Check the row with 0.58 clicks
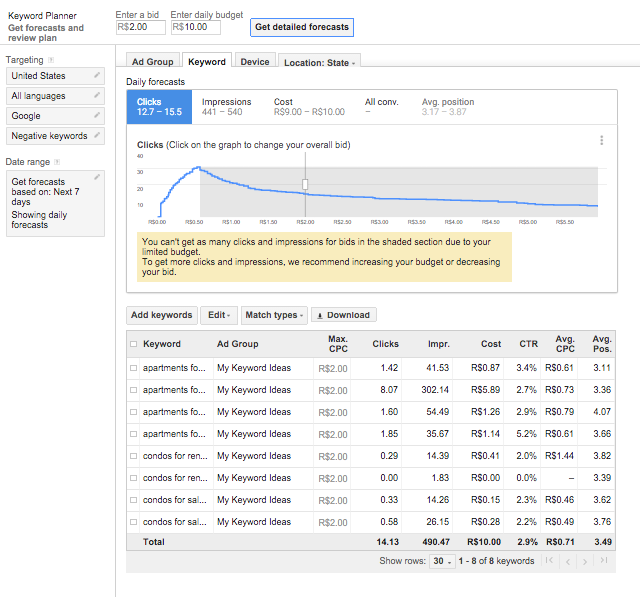The height and width of the screenshot is (597, 640). [133, 522]
